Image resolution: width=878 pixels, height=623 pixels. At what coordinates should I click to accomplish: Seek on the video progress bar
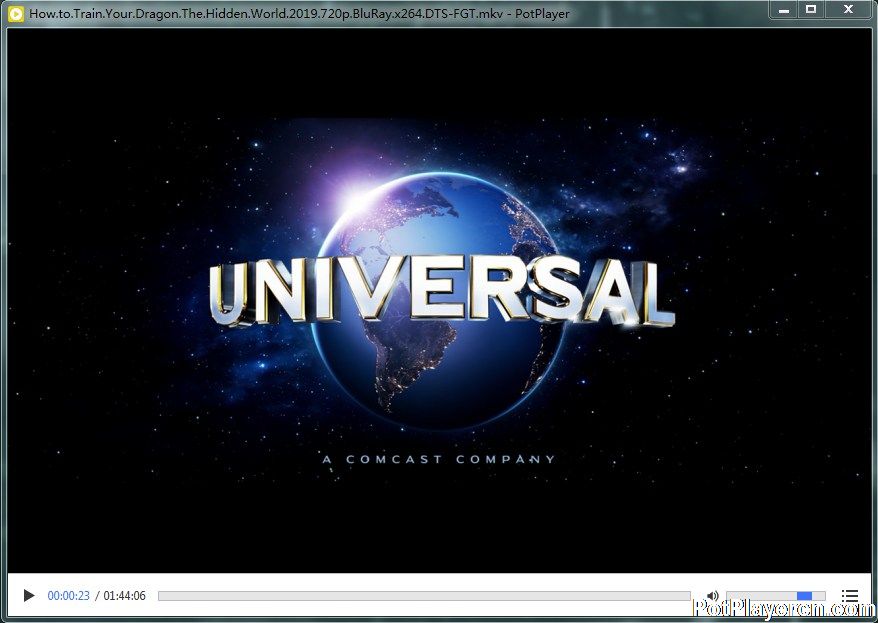pyautogui.click(x=424, y=596)
